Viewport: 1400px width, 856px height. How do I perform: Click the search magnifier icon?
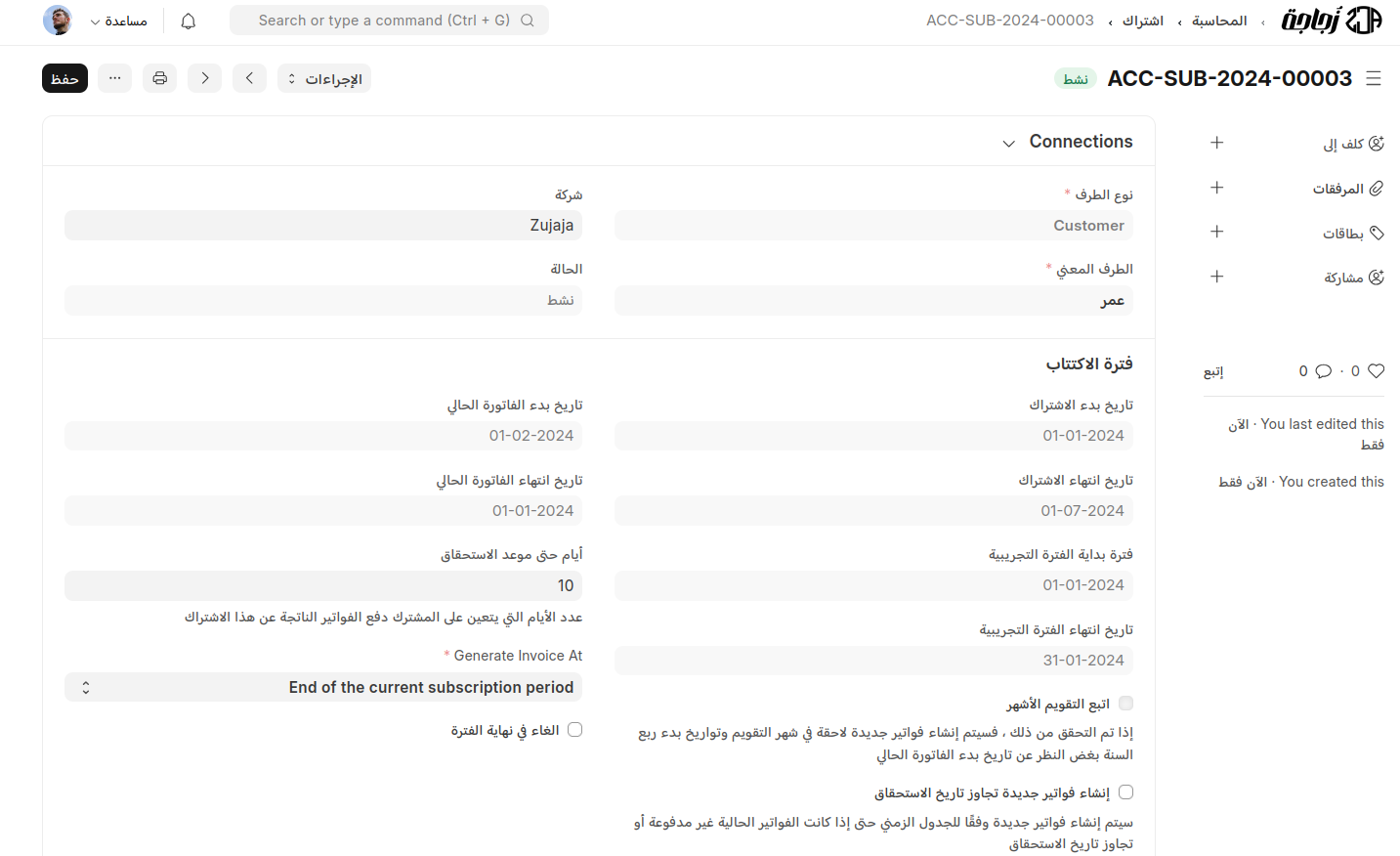pyautogui.click(x=528, y=21)
